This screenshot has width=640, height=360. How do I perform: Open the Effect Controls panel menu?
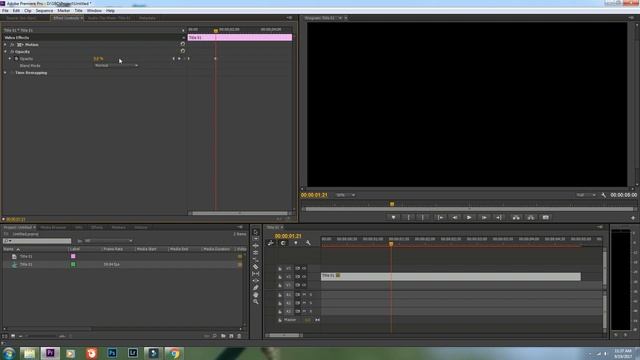click(x=289, y=18)
